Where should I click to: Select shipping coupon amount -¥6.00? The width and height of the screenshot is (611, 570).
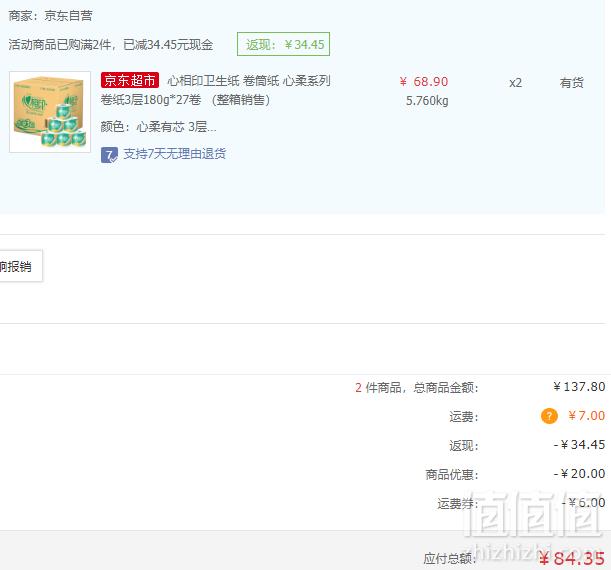pyautogui.click(x=583, y=502)
